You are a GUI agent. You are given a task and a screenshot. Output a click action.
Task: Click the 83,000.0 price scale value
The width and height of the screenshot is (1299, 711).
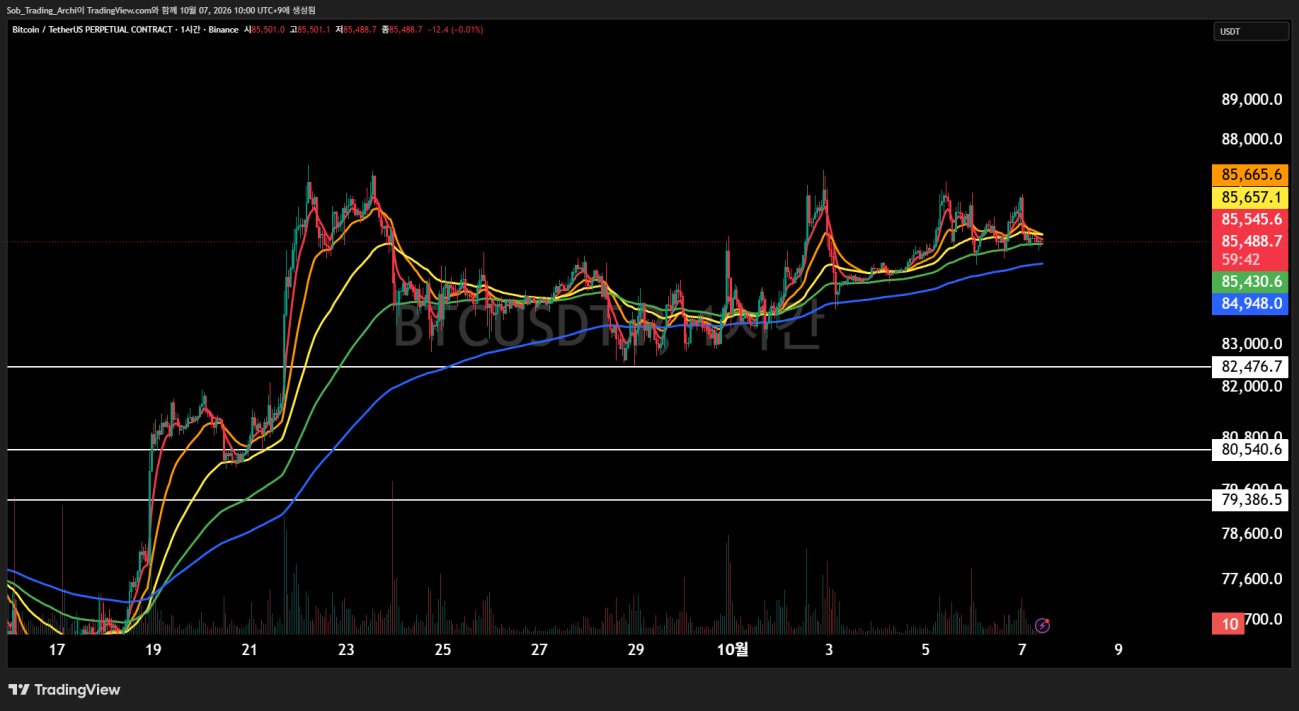(1252, 343)
